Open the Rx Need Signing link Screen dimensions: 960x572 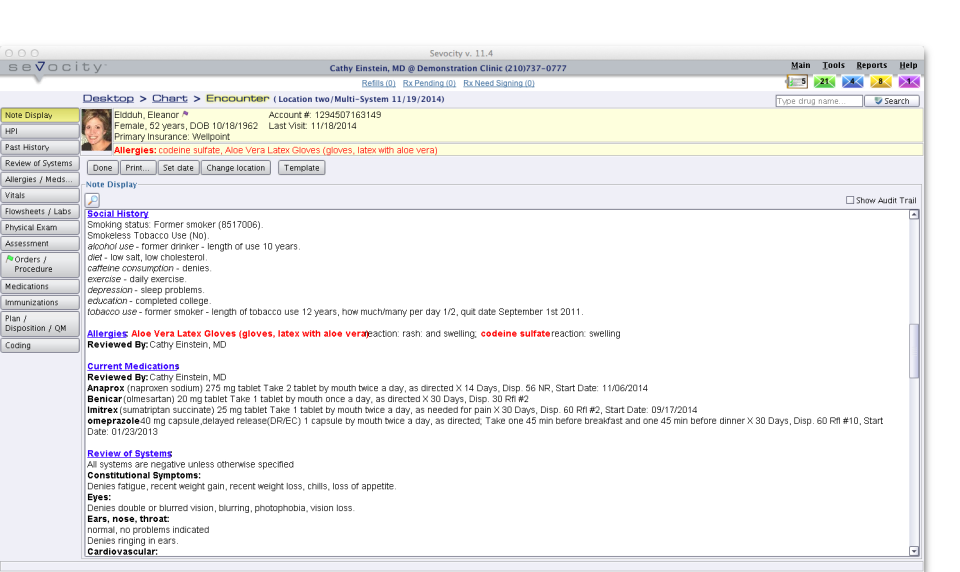coord(499,83)
